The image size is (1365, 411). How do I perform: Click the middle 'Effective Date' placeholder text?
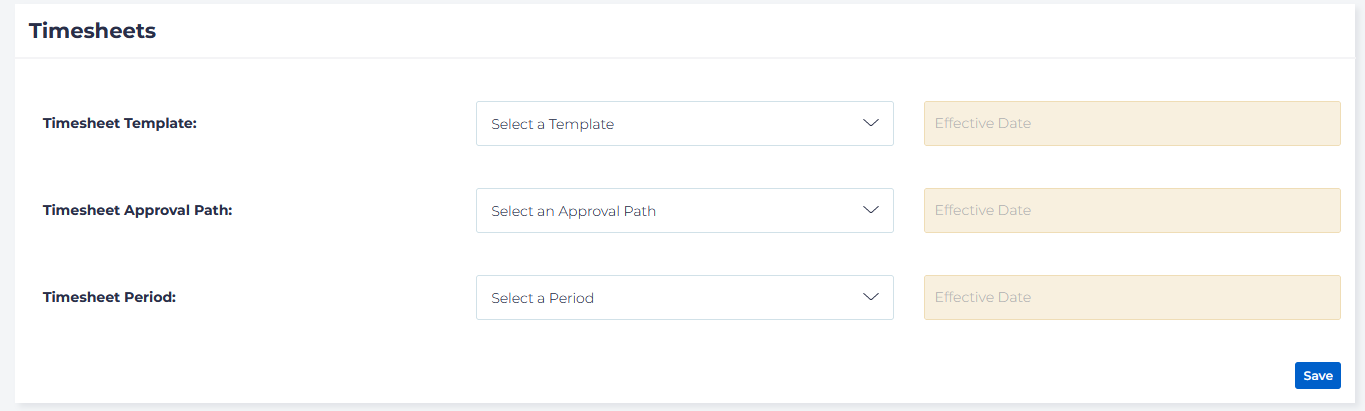click(982, 210)
